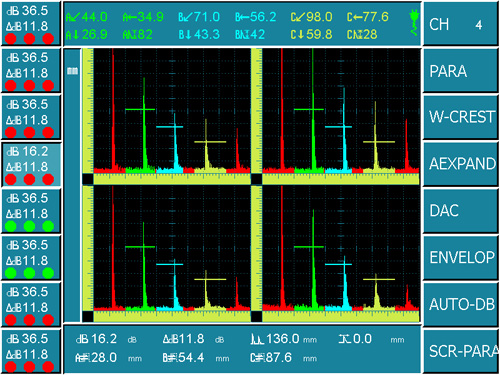Click gate B start icon at 54.4 mm
This screenshot has width=500, height=375.
coord(169,358)
